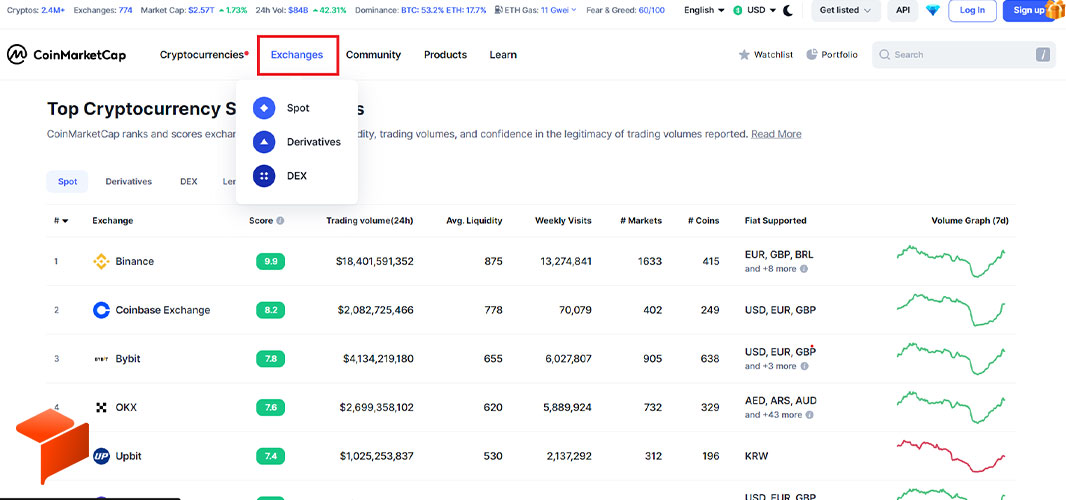Click the Exchanges: 774 stat link

[x=103, y=10]
